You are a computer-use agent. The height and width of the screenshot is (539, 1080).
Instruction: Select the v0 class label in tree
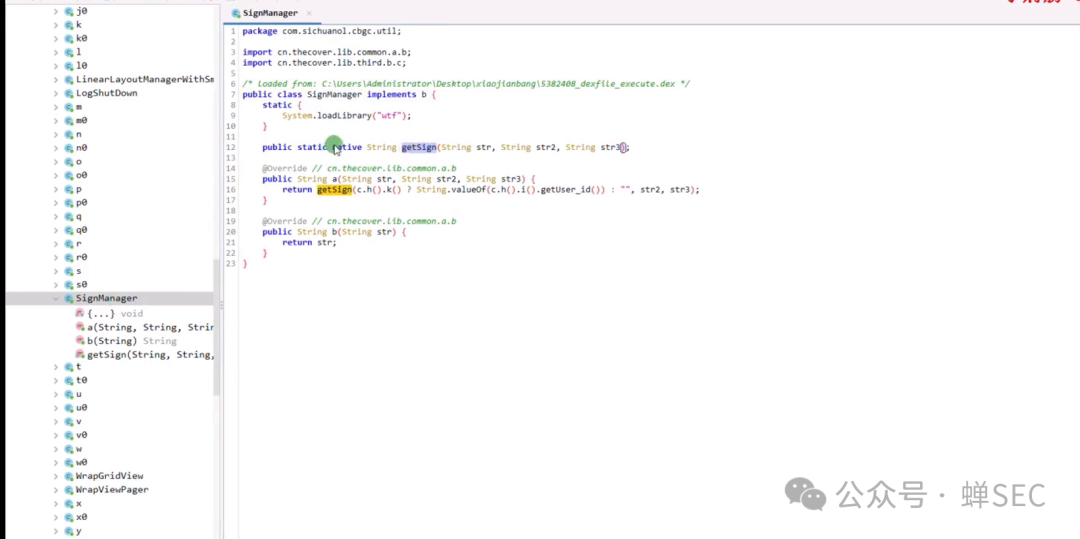point(81,435)
